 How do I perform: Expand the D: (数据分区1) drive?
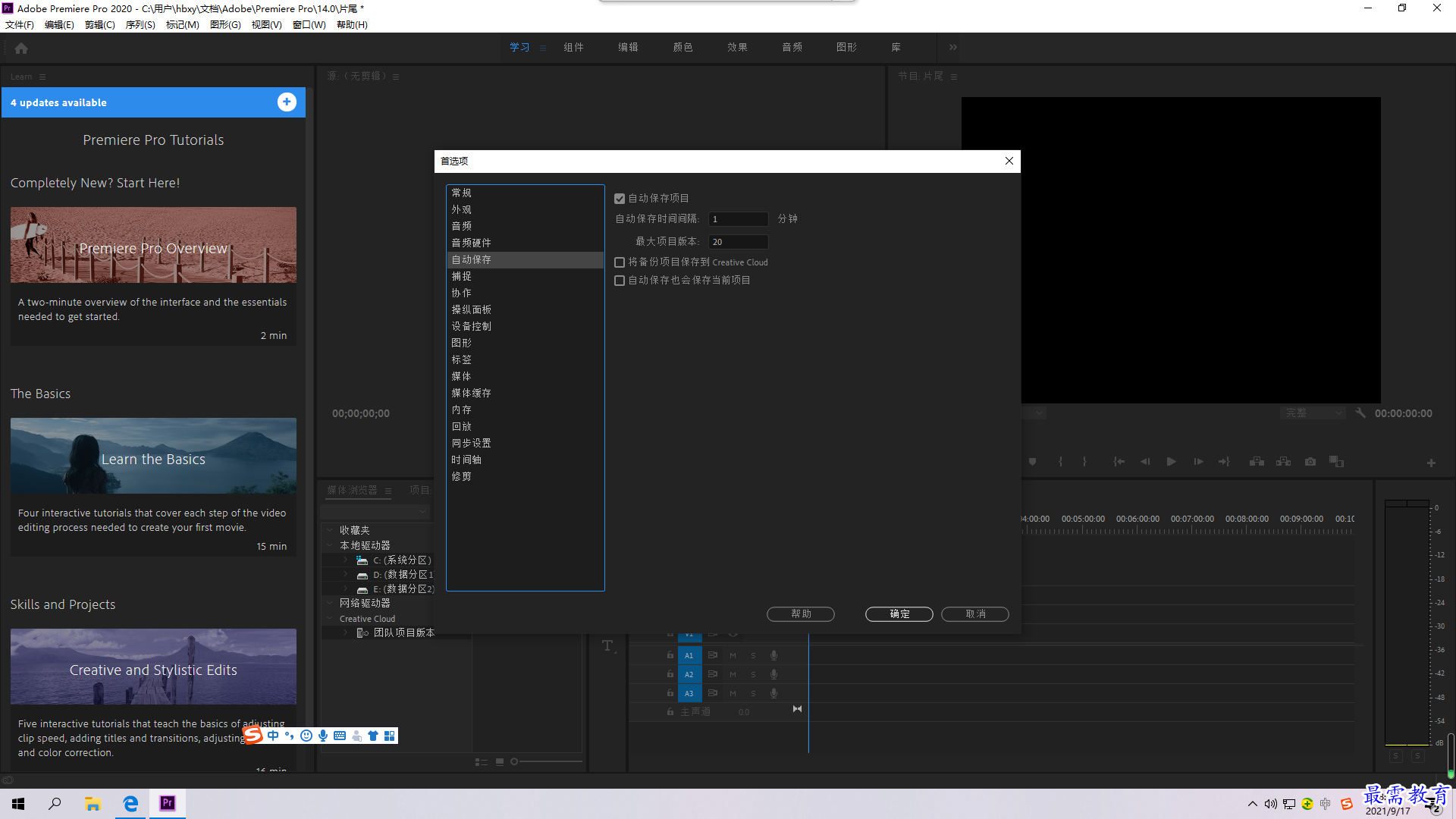[346, 575]
